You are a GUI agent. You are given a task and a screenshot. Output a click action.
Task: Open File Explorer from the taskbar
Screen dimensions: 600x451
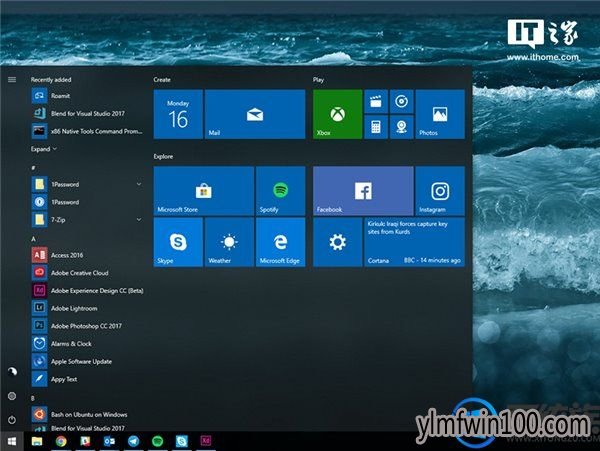pyautogui.click(x=37, y=441)
